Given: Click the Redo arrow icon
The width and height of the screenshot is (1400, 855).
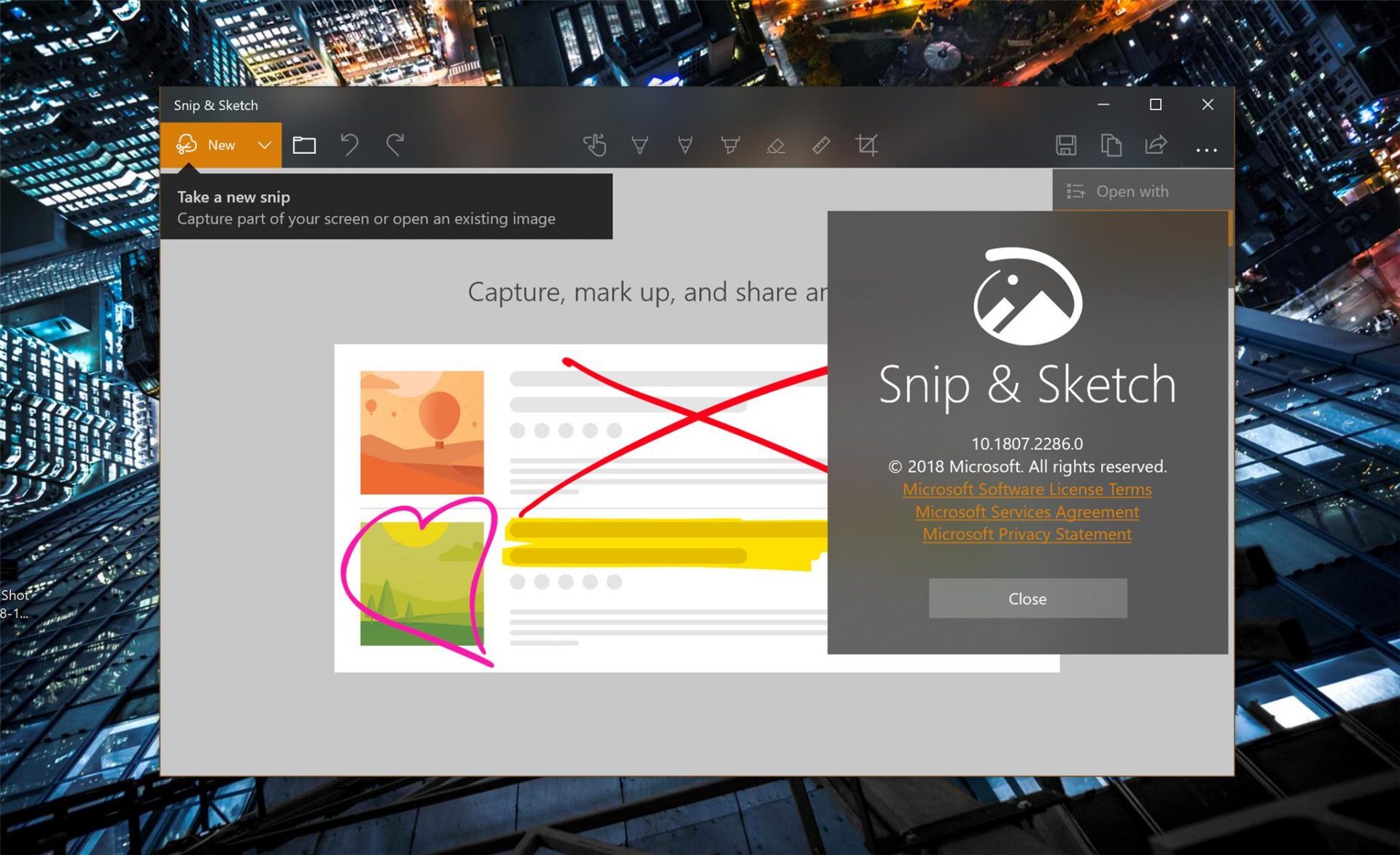Looking at the screenshot, I should pyautogui.click(x=395, y=145).
